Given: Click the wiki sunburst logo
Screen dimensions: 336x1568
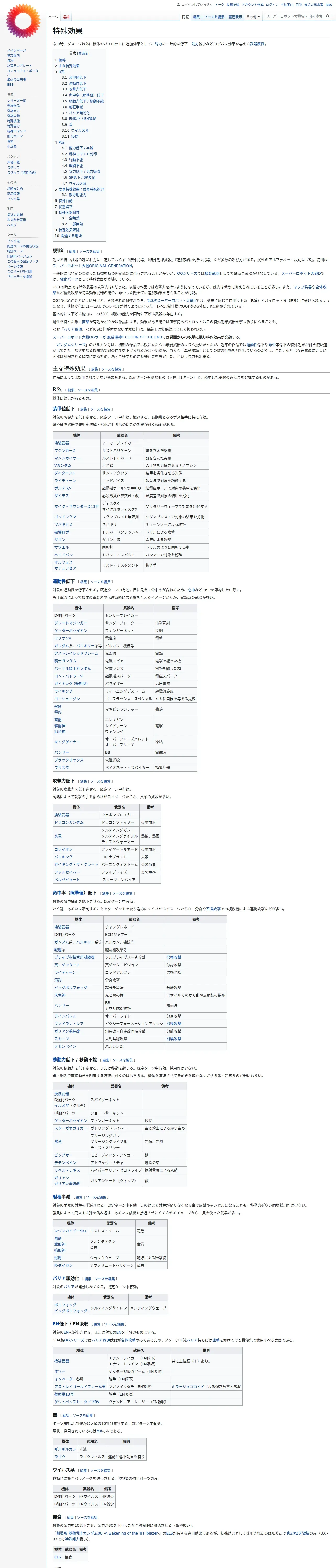Looking at the screenshot, I should coord(23,21).
